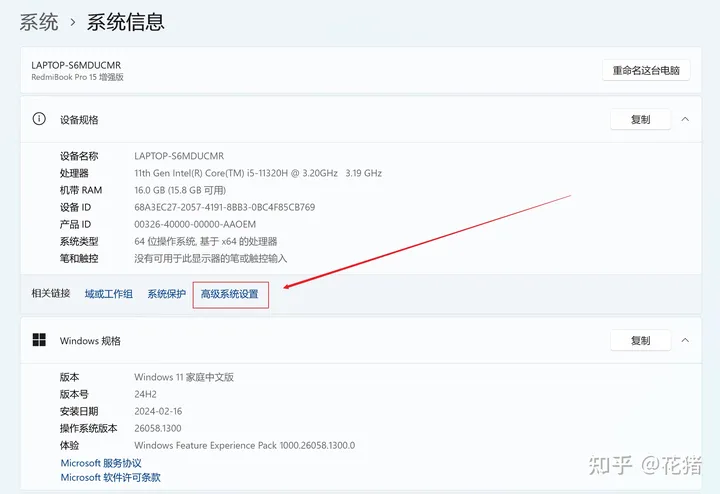
Task: Select OS build 26058.1300
Action: click(158, 428)
